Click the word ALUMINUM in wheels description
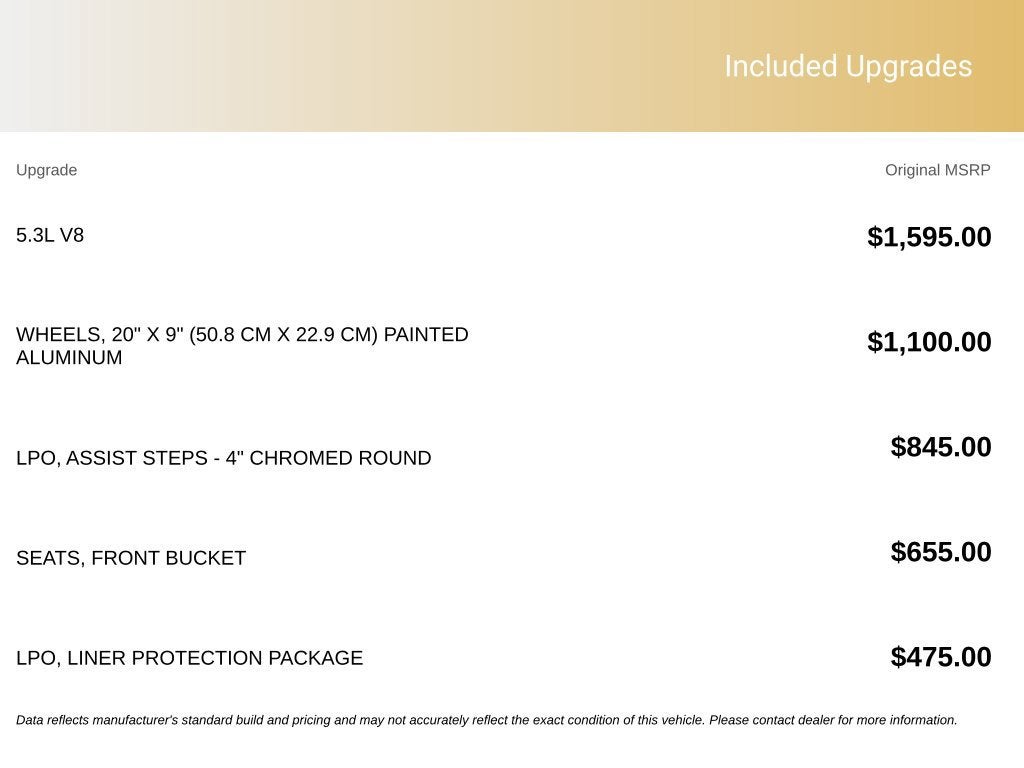 click(x=69, y=357)
